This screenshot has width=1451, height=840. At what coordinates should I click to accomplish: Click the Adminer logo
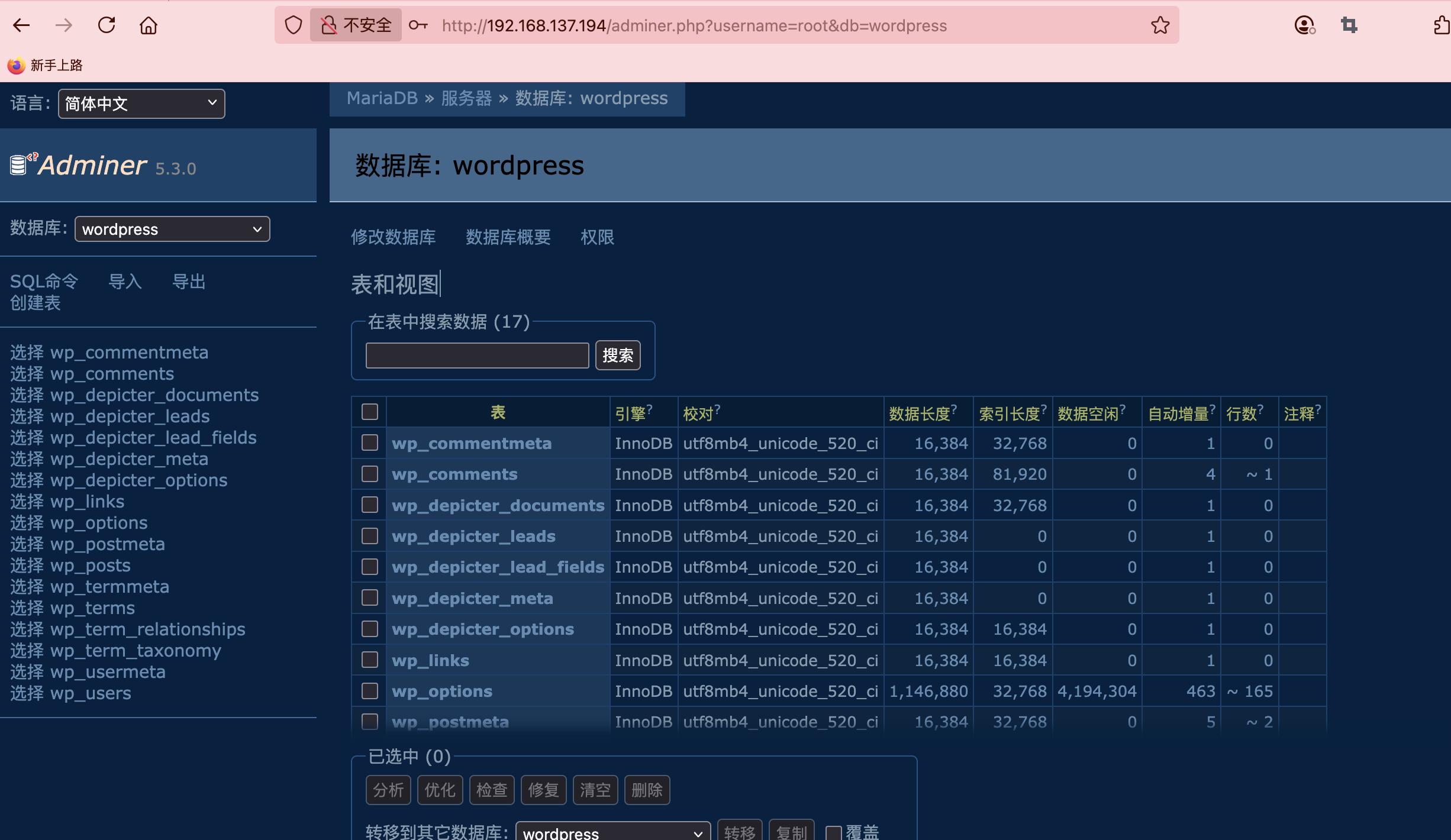click(92, 165)
